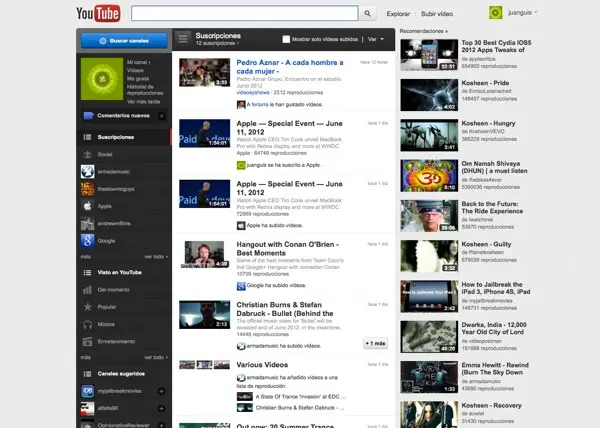Open 'Hangout with Conan O'Brien' video title
Viewport: 600px width, 428px height.
(287, 249)
